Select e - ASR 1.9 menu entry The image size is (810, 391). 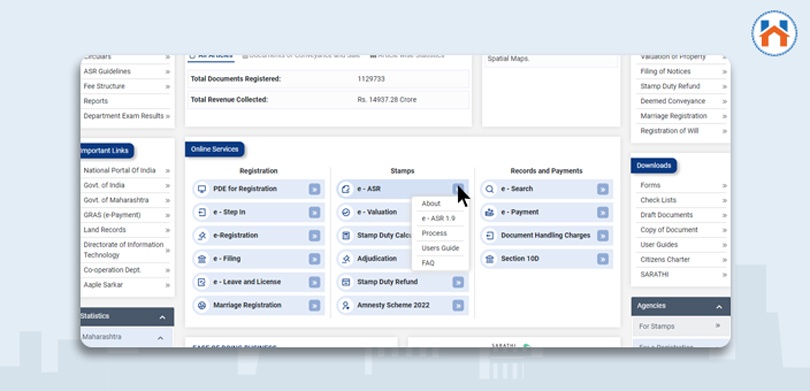coord(439,218)
